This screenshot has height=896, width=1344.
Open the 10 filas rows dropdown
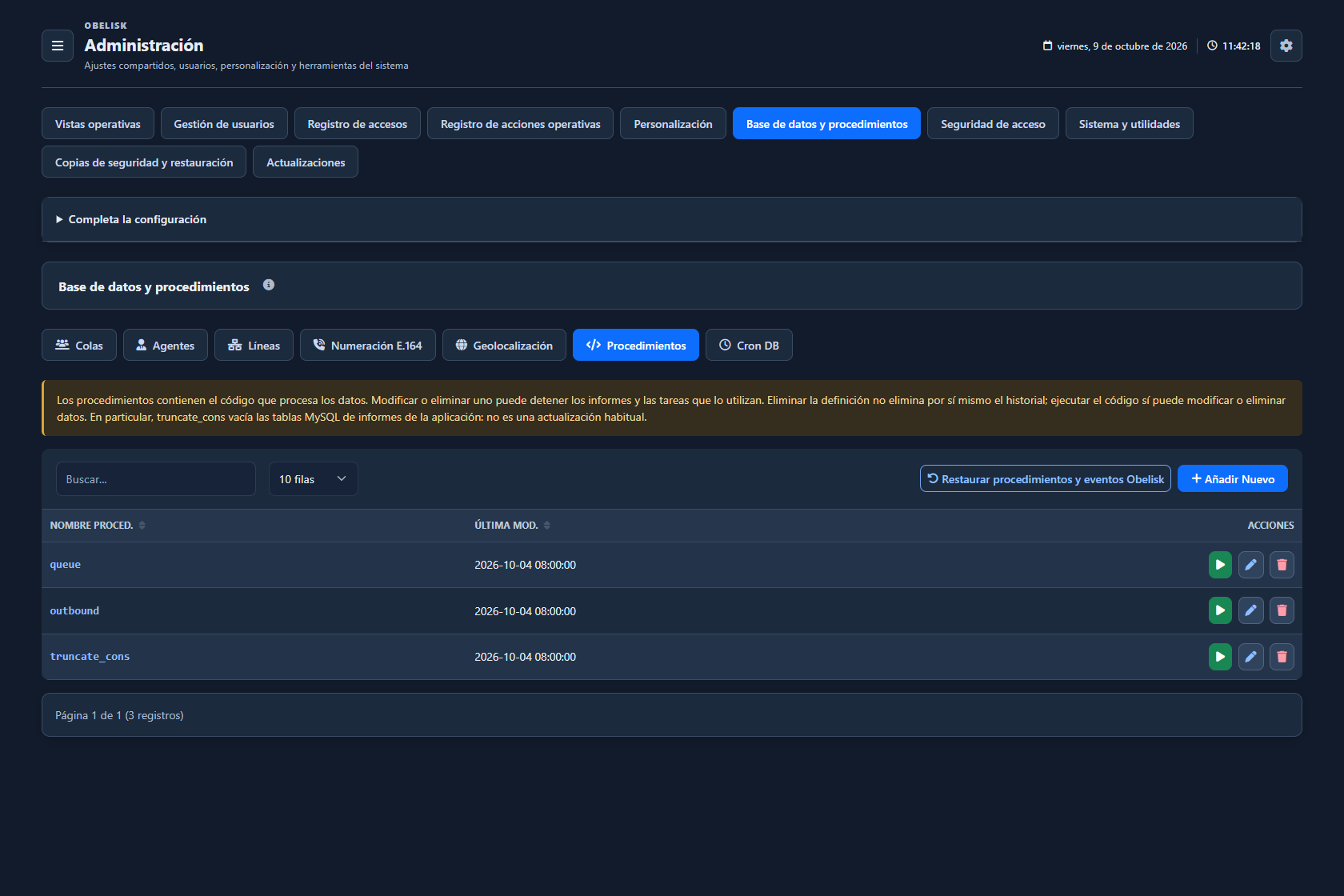click(313, 479)
